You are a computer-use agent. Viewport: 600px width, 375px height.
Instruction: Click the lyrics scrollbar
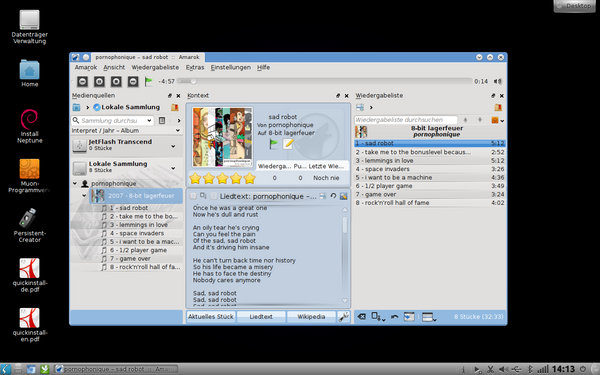[x=345, y=254]
